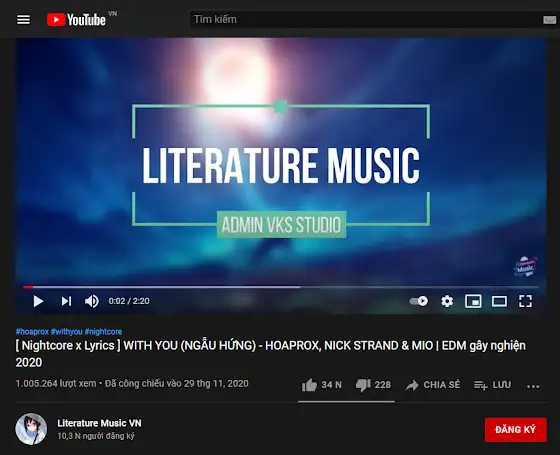Save video with the LƯU button

pos(492,385)
